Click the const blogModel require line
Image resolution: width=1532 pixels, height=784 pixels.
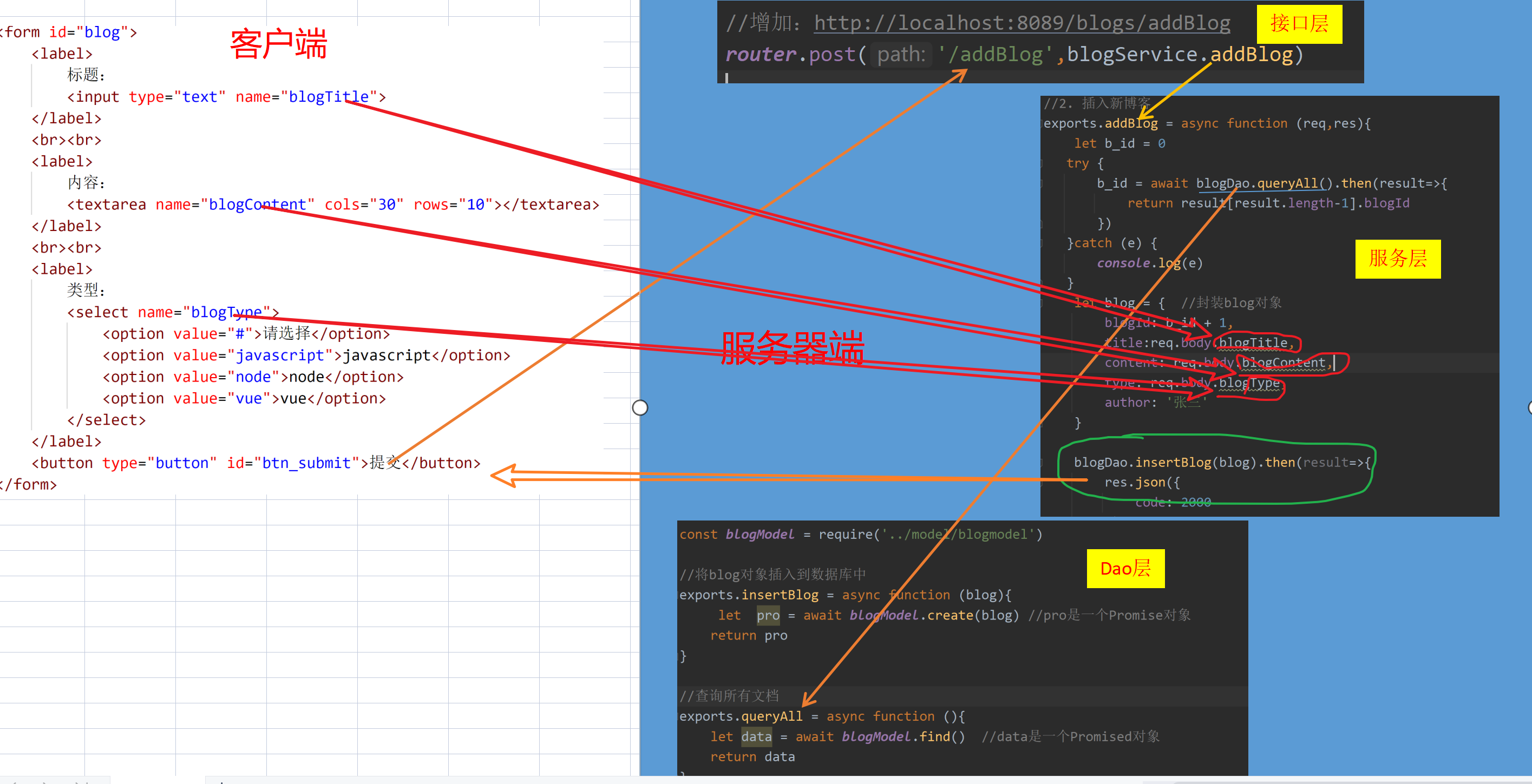(x=861, y=535)
